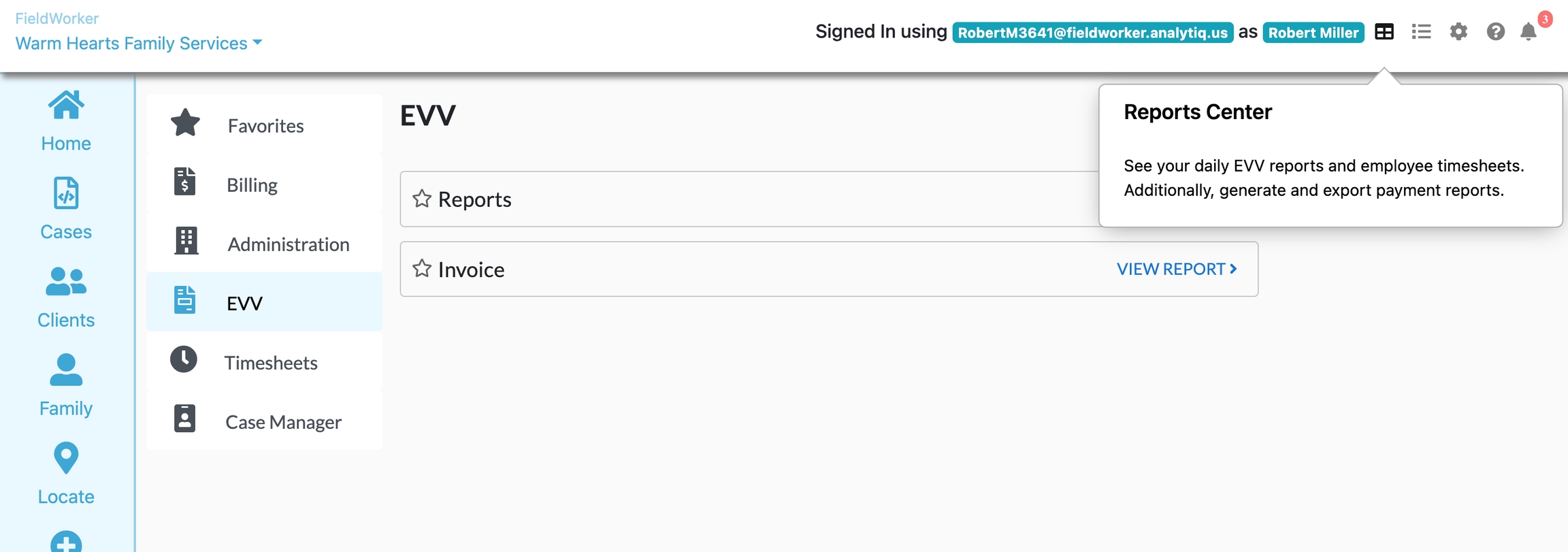
Task: Open the user email account badge
Action: coord(1092,33)
